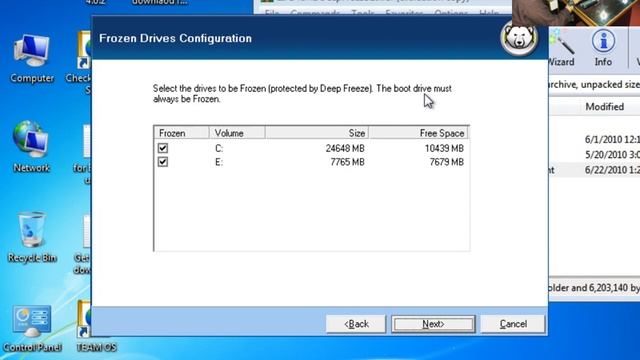Click the Back button

356,324
